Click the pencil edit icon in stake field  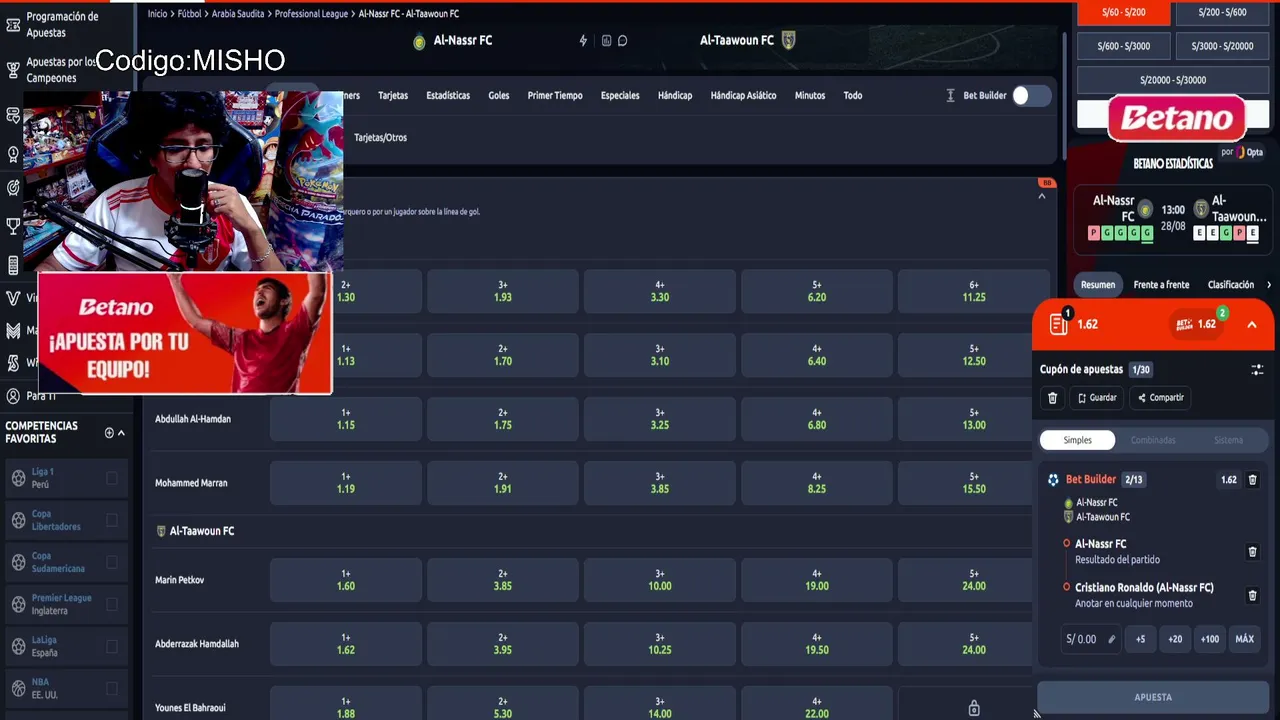pyautogui.click(x=1111, y=639)
